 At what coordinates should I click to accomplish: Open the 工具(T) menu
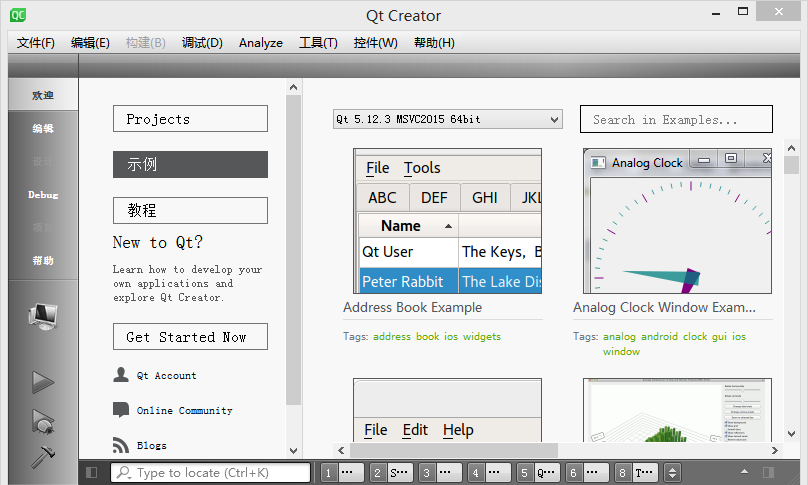318,43
